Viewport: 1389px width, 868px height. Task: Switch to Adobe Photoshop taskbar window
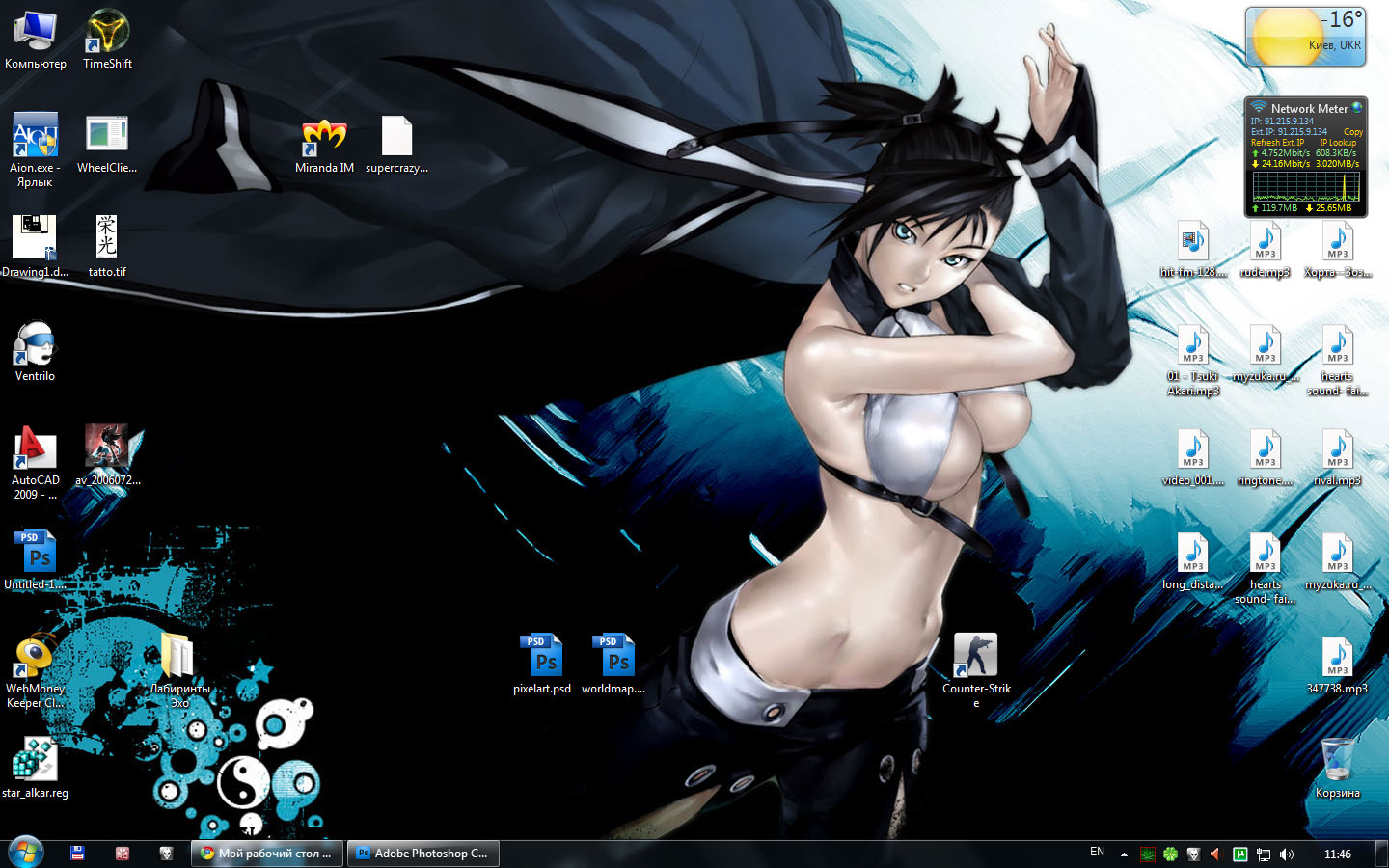click(422, 854)
